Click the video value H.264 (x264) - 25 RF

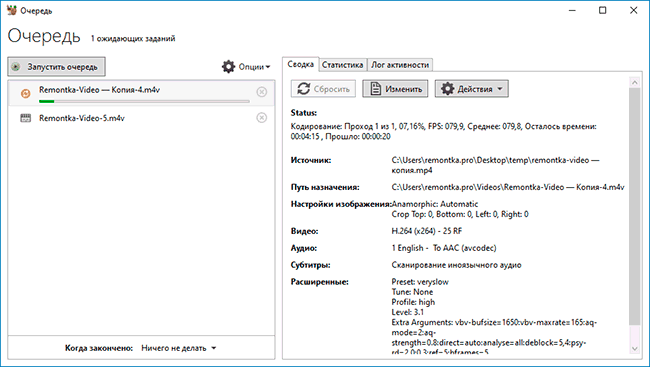tap(427, 231)
